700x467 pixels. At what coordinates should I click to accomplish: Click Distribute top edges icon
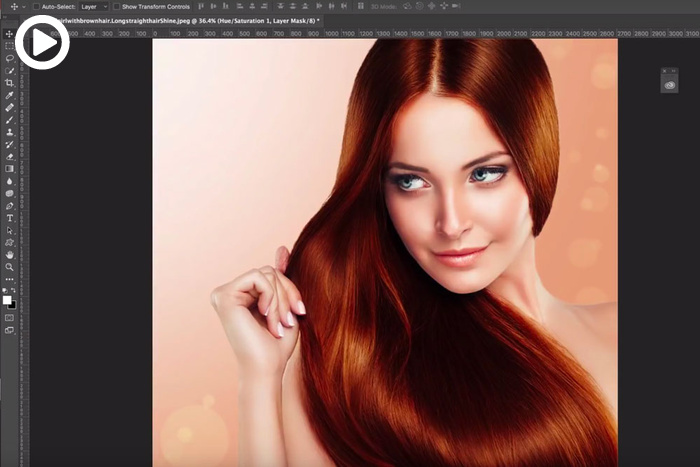[x=280, y=6]
